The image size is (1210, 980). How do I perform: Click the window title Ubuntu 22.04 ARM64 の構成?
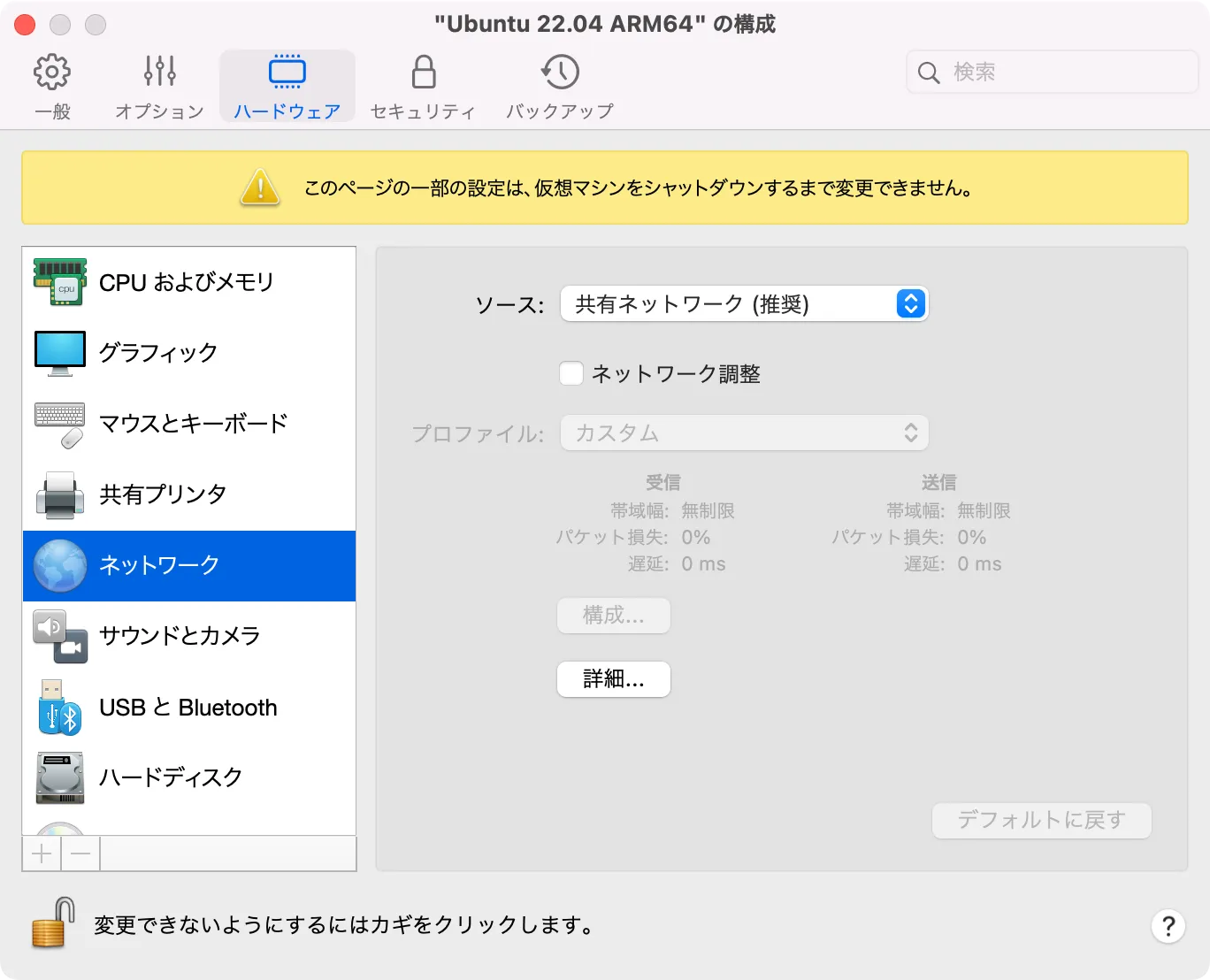point(605,24)
